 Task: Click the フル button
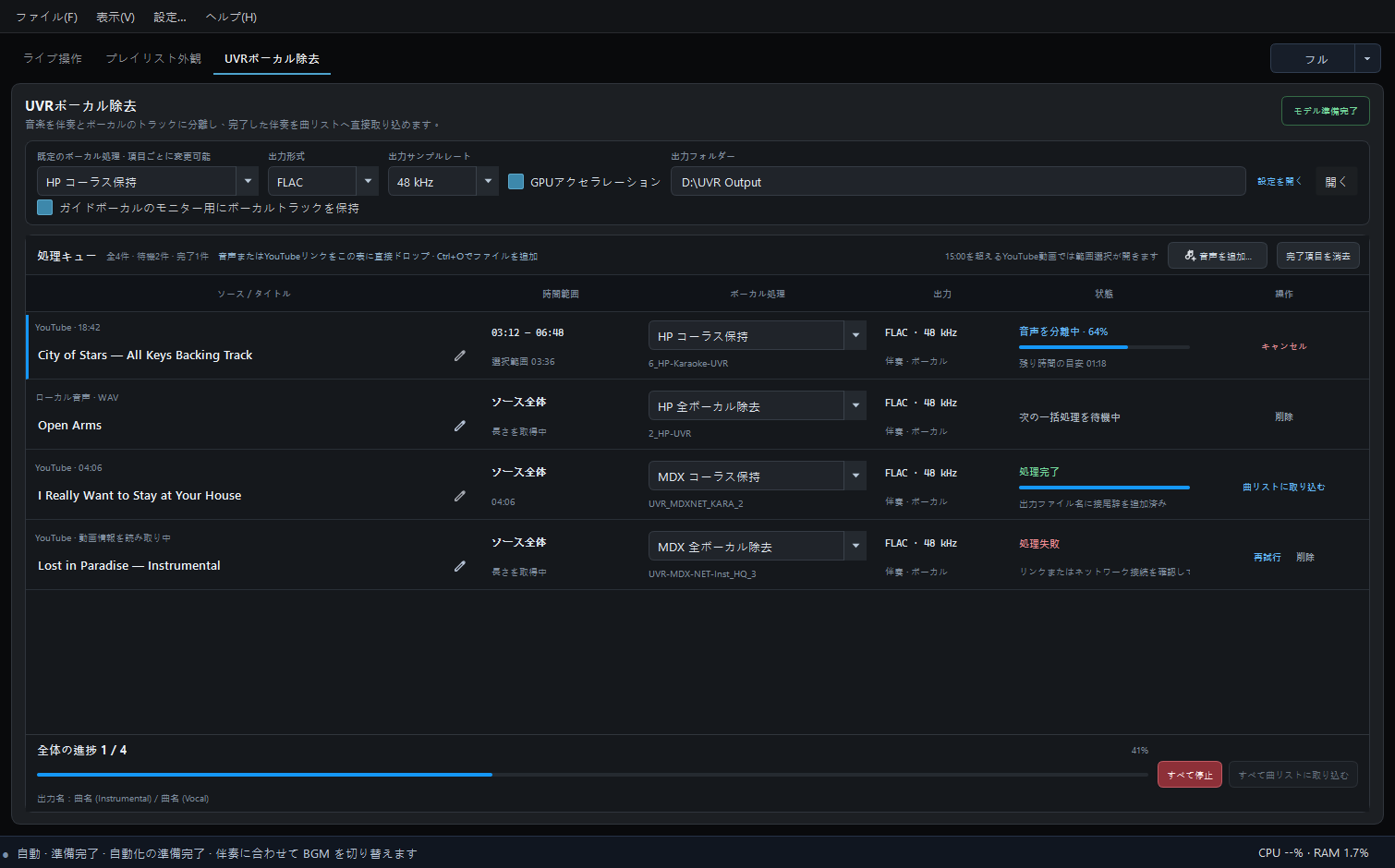(x=1313, y=58)
